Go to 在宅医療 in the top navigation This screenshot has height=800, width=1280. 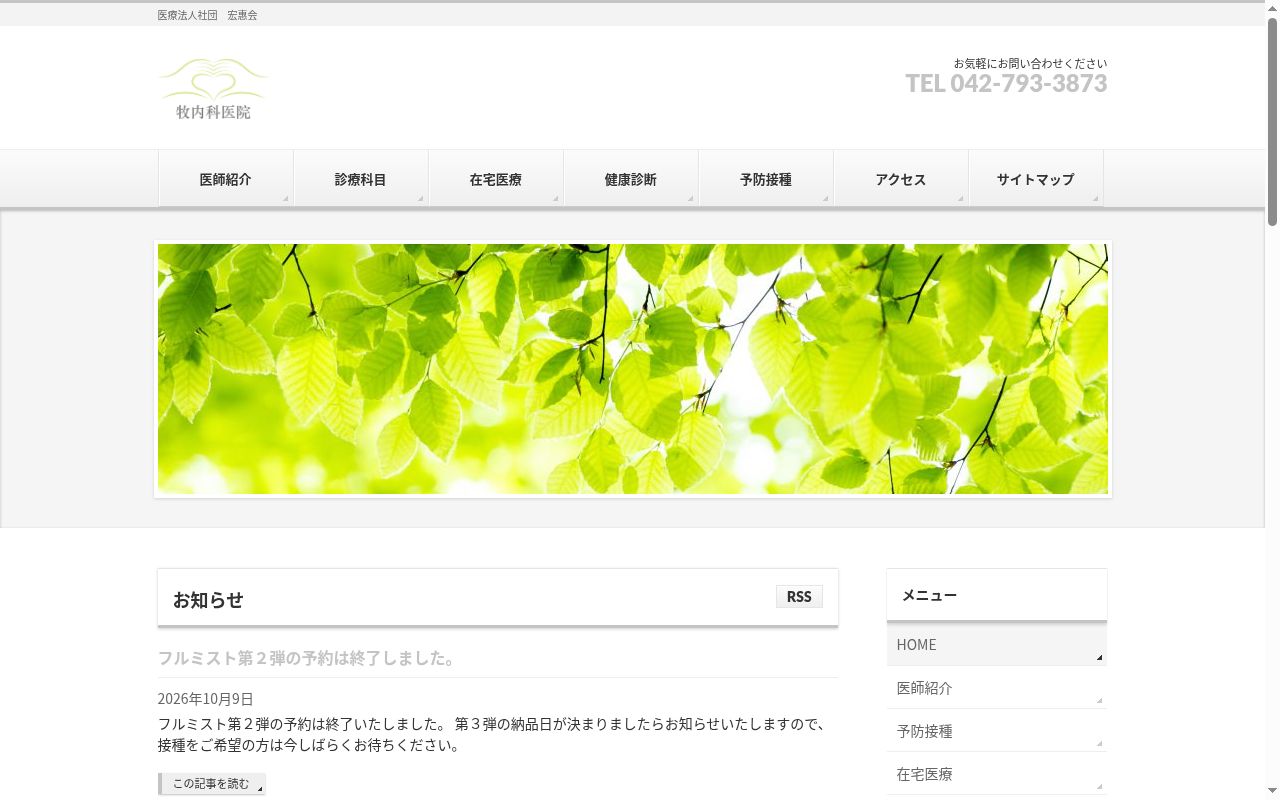point(495,179)
